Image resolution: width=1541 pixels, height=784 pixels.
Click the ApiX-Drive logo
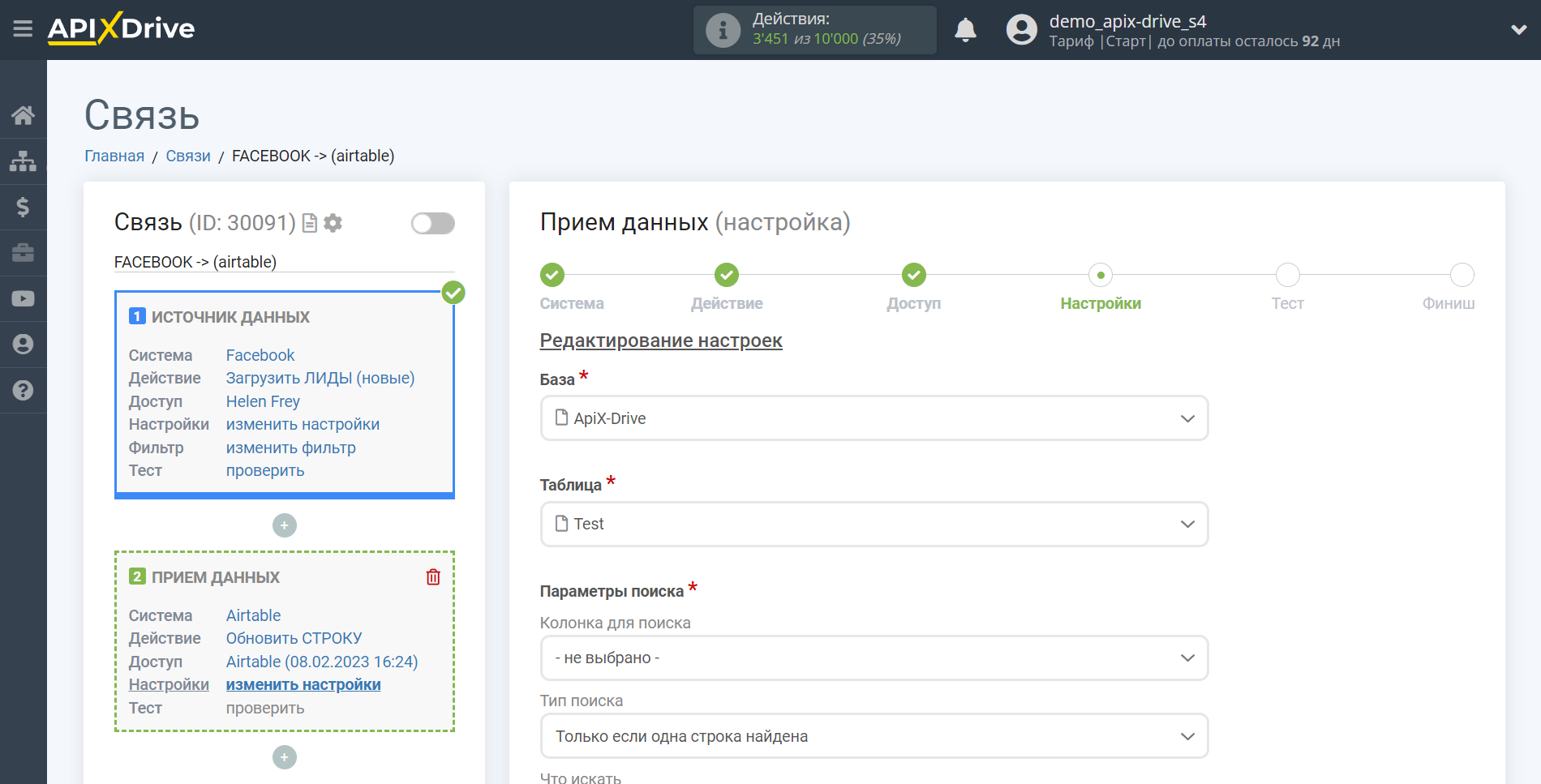tap(121, 28)
